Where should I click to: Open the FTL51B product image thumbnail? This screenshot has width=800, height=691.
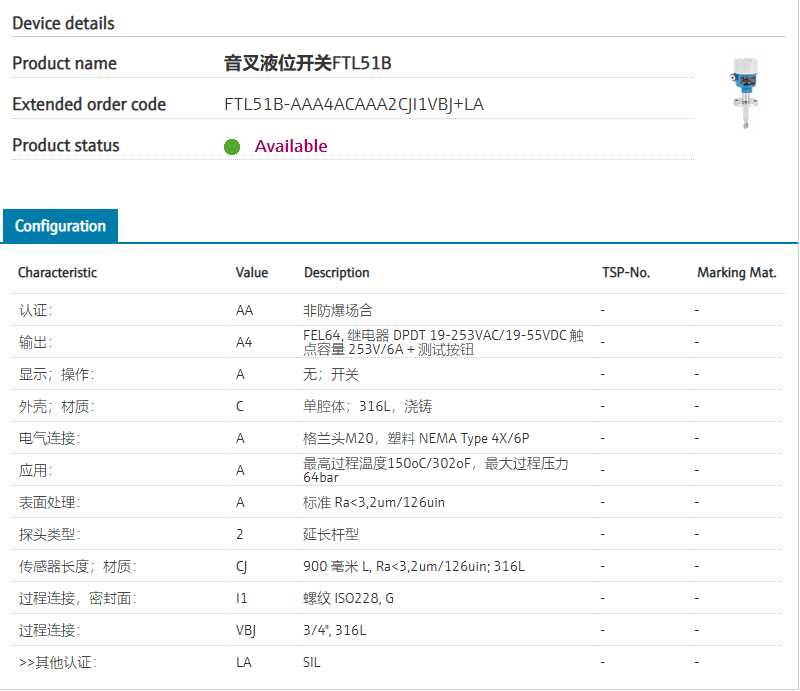[x=747, y=94]
